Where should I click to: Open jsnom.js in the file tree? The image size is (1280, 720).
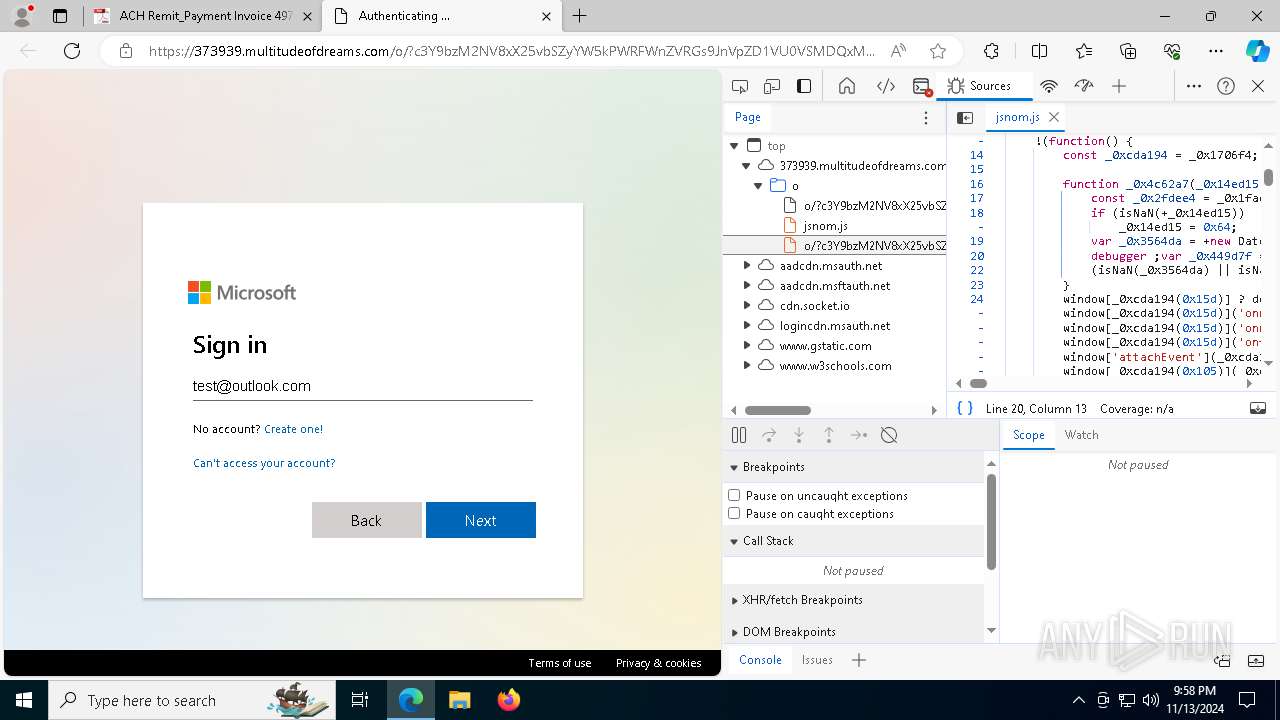pyautogui.click(x=825, y=226)
